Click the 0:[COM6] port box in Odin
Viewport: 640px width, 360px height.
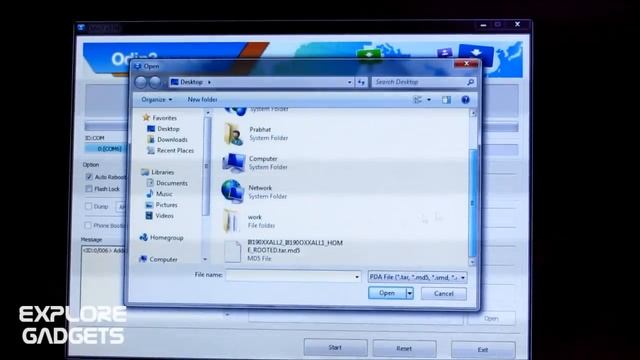(105, 149)
